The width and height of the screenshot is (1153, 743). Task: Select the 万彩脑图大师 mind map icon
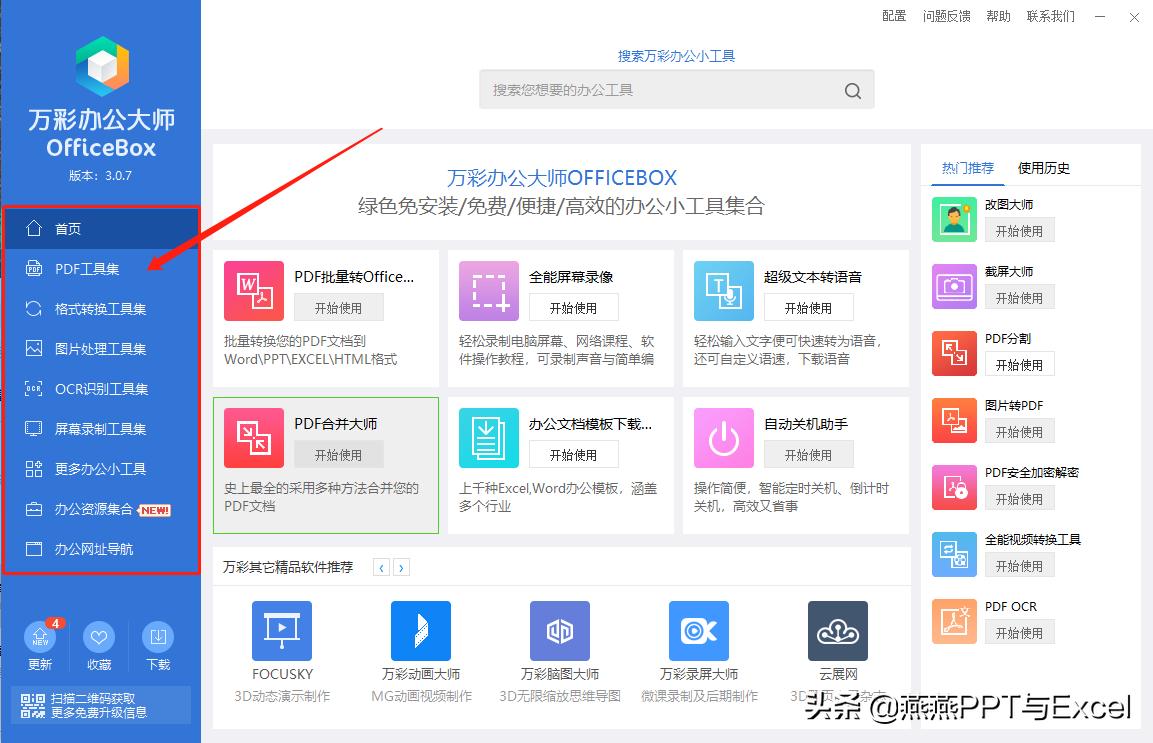(x=559, y=631)
